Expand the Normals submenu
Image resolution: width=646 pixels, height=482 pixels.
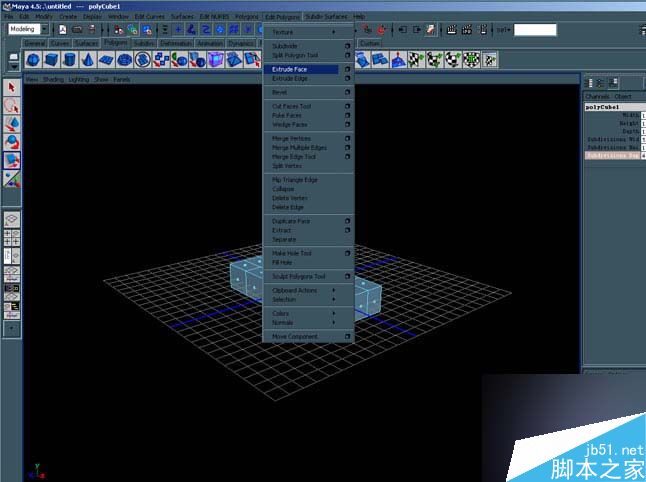[x=303, y=323]
